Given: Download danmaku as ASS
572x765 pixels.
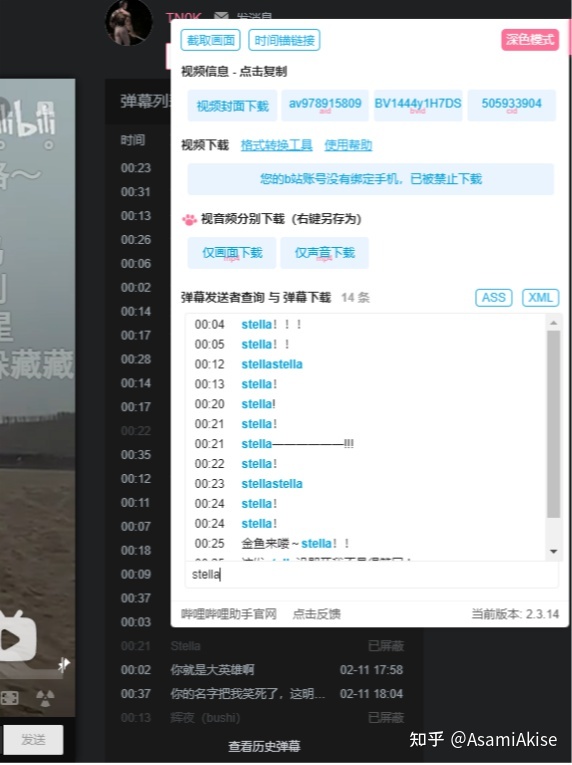Looking at the screenshot, I should (x=493, y=298).
